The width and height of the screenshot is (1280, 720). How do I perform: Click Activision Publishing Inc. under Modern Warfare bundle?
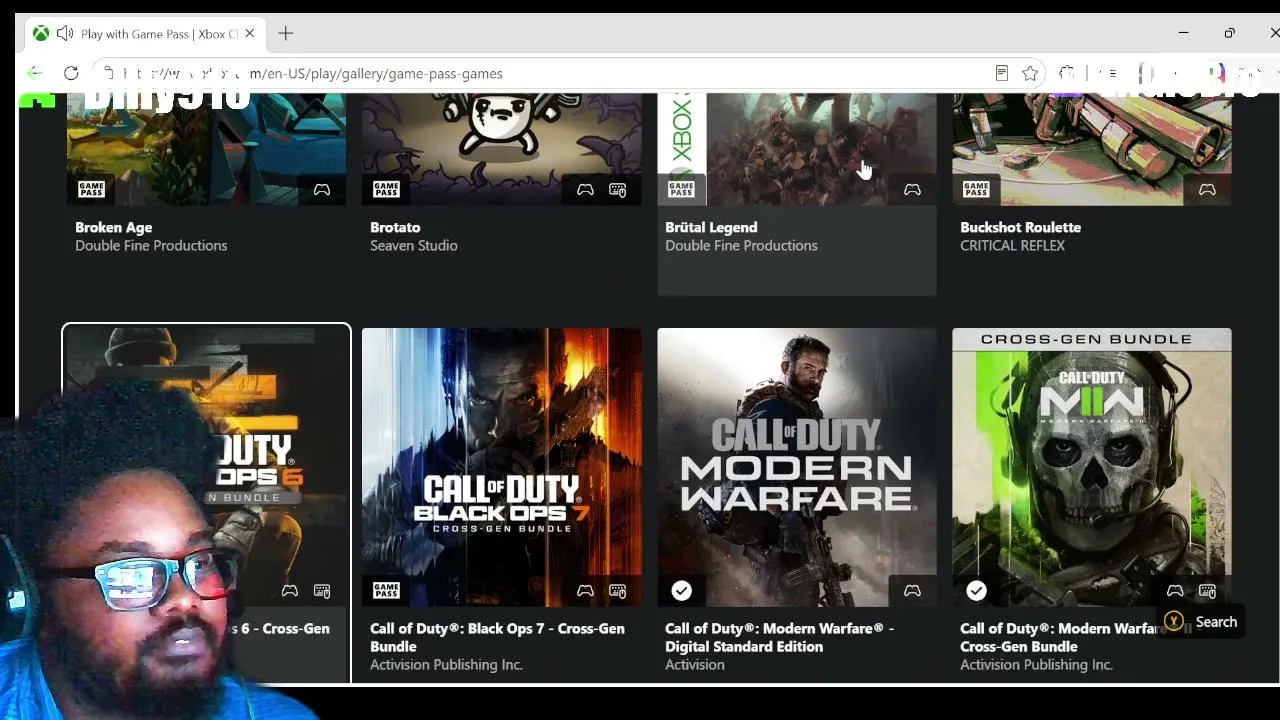tap(1036, 664)
